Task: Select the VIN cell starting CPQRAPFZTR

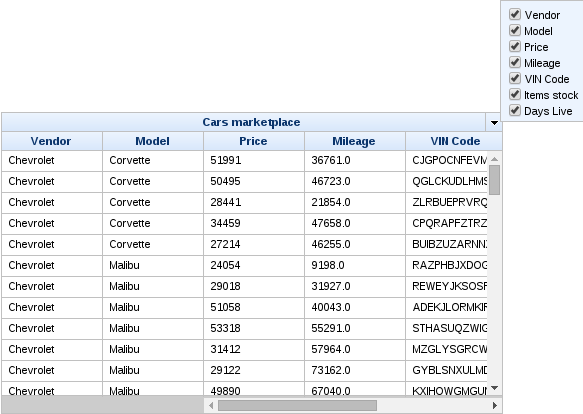Action: tap(447, 224)
